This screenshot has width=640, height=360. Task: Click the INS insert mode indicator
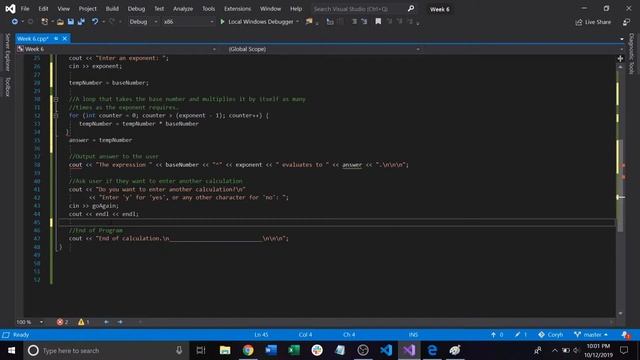point(413,335)
